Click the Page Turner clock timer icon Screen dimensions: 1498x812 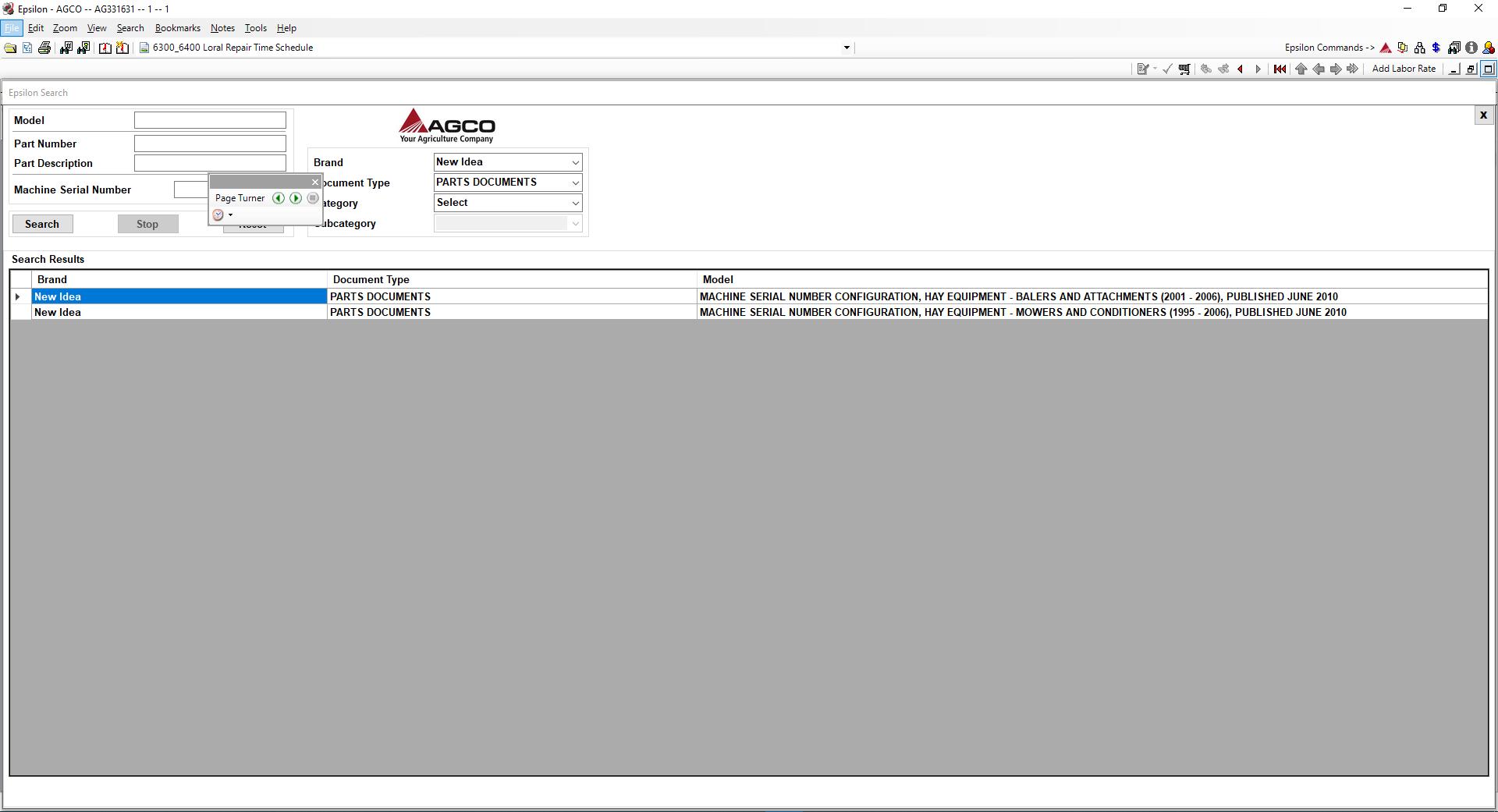[x=218, y=215]
